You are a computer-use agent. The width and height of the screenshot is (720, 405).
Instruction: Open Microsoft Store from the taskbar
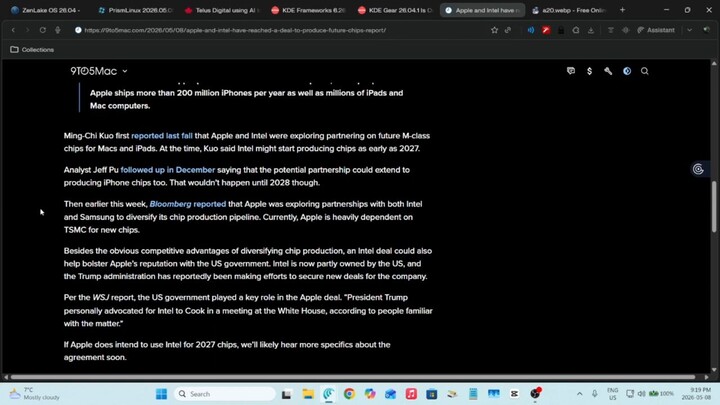pyautogui.click(x=432, y=394)
